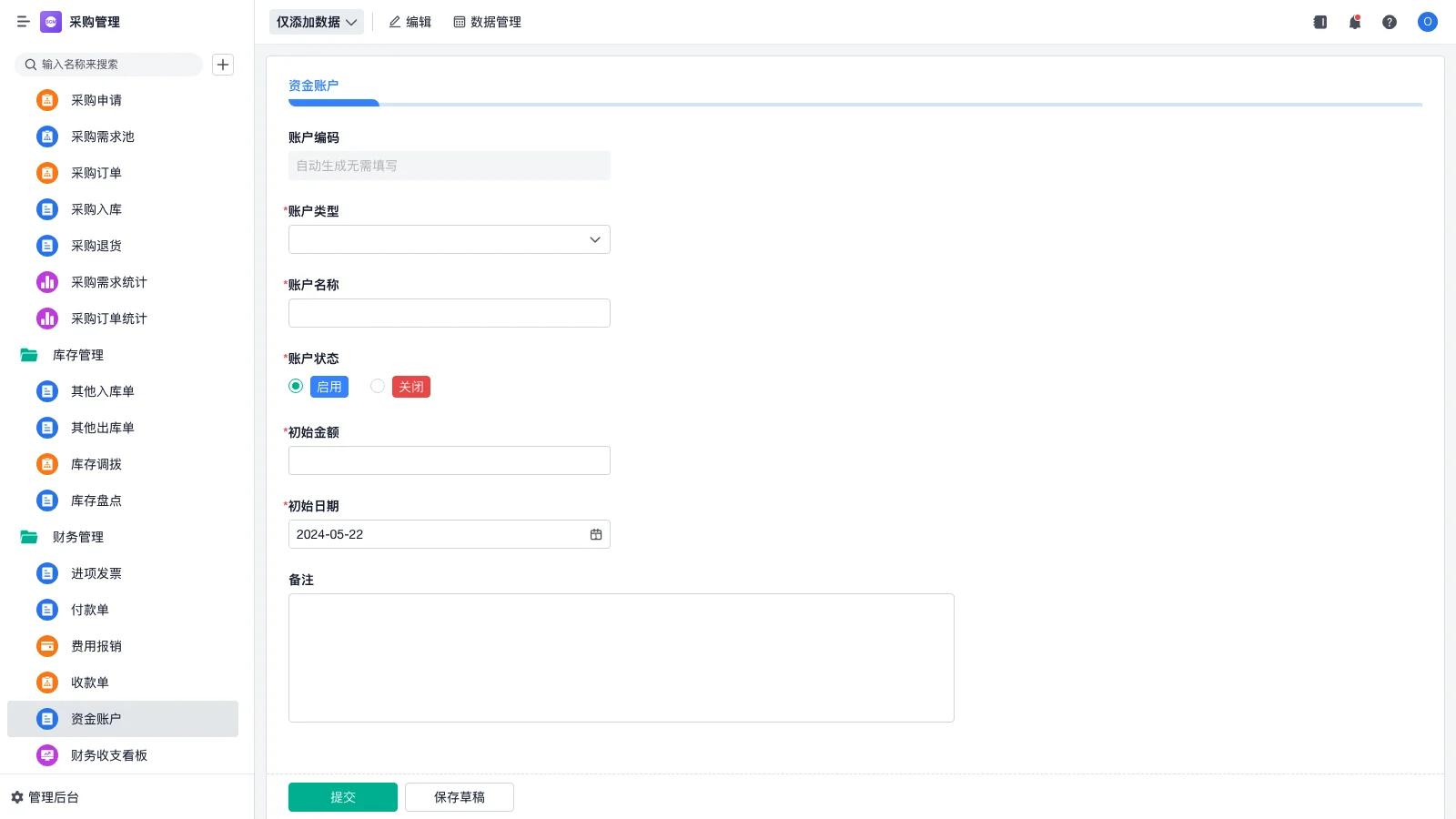Open the 付款单 sidebar entry

pos(123,610)
